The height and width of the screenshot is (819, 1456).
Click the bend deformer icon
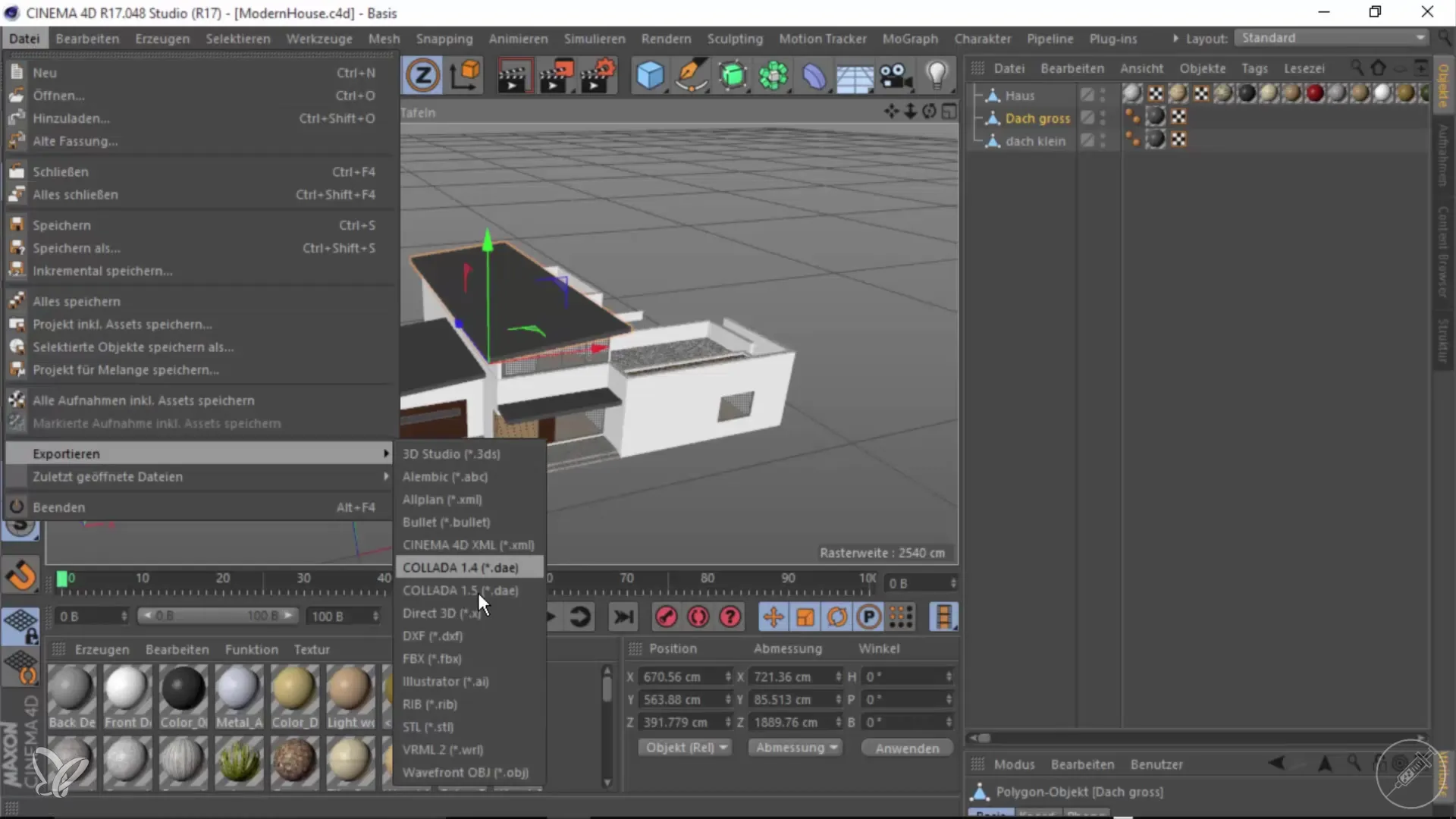coord(814,76)
